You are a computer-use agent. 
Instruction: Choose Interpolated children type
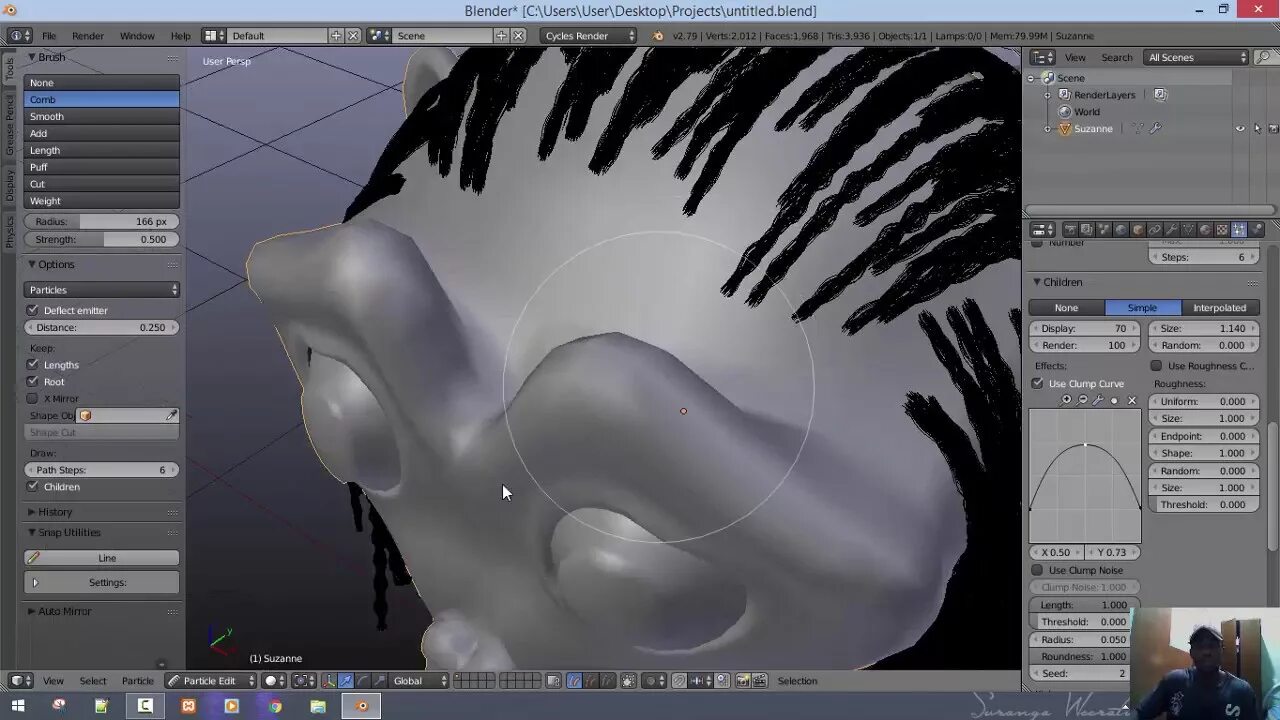click(x=1220, y=308)
